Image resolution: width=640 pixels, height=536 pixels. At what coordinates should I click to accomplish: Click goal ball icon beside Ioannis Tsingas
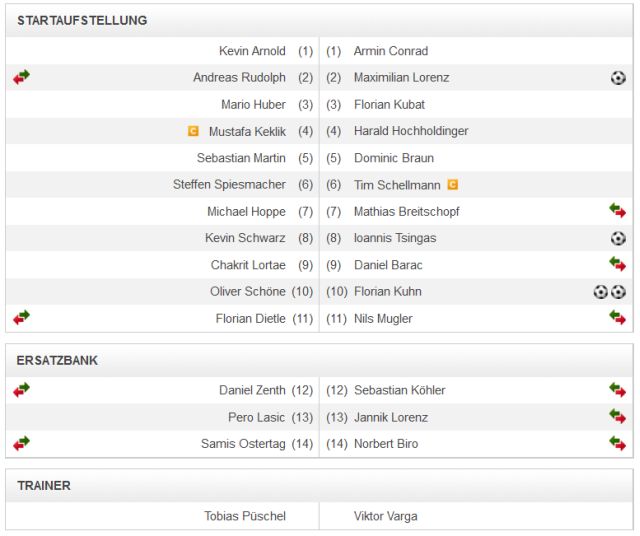click(618, 238)
